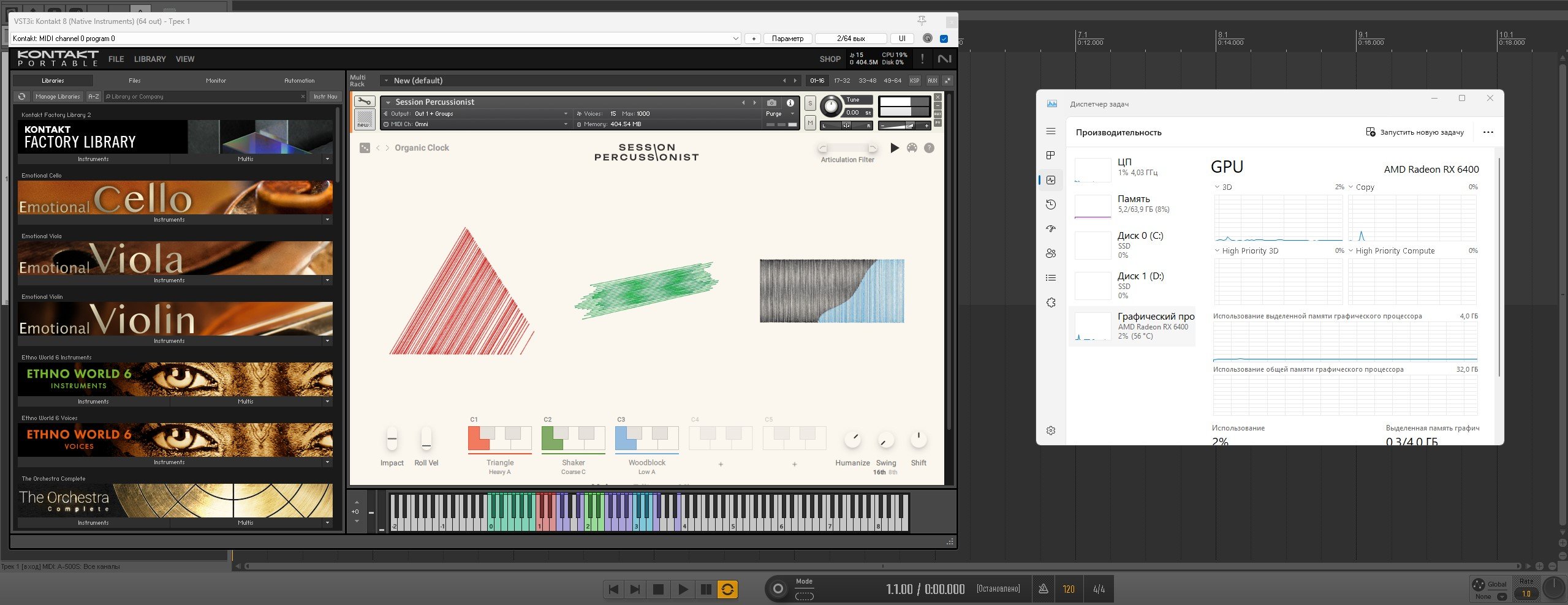Image resolution: width=1568 pixels, height=605 pixels.
Task: Open Task Manager Details list icon
Action: (1051, 277)
